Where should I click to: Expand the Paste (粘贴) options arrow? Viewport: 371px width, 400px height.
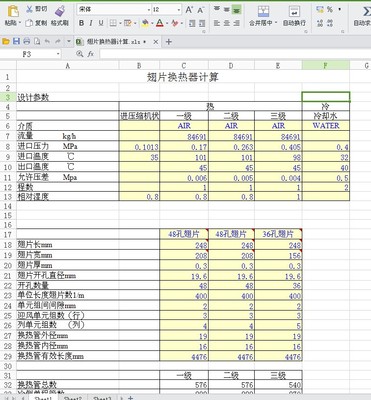click(x=20, y=23)
